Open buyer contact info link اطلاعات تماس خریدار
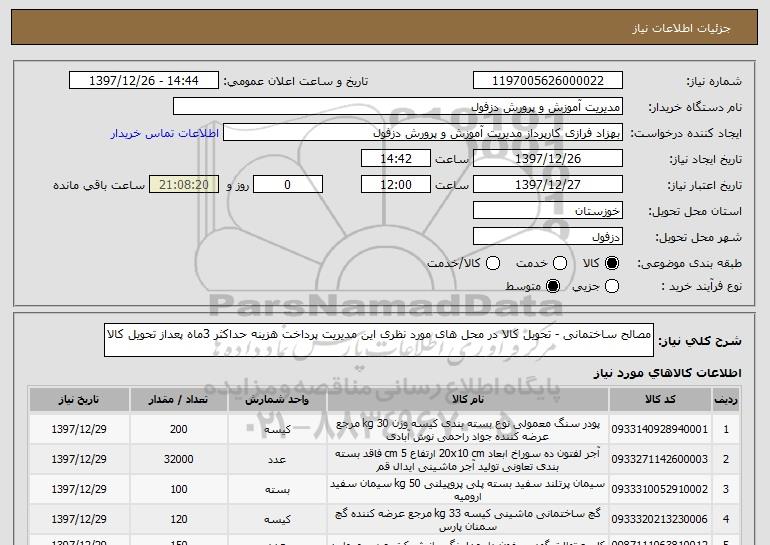The image size is (770, 545). click(x=165, y=133)
